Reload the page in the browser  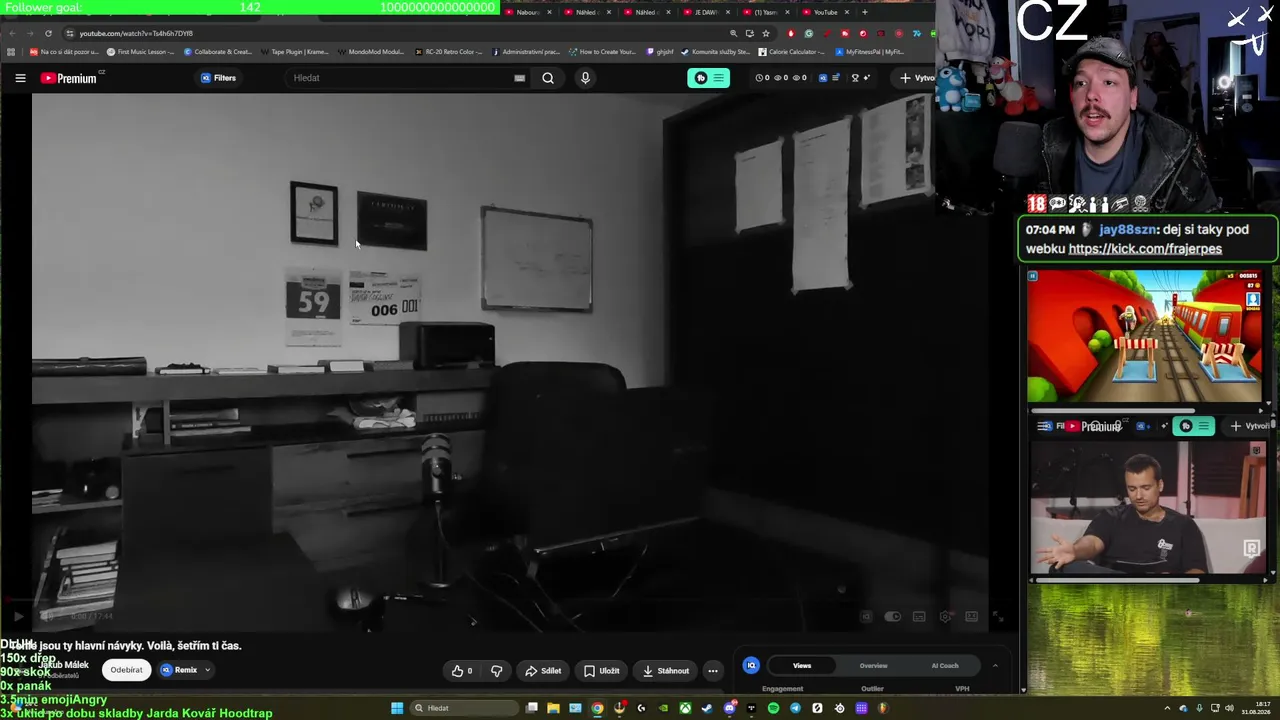pos(48,33)
